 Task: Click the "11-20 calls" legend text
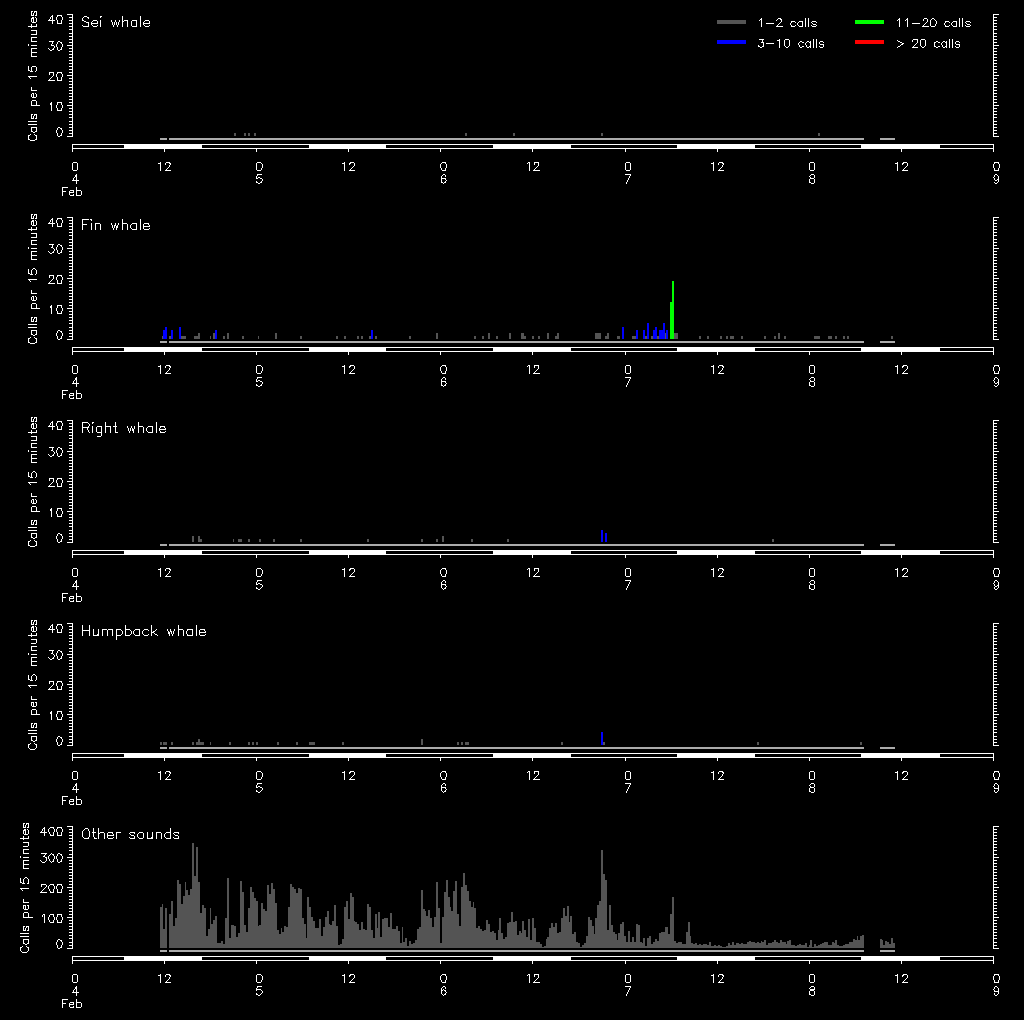click(x=933, y=23)
